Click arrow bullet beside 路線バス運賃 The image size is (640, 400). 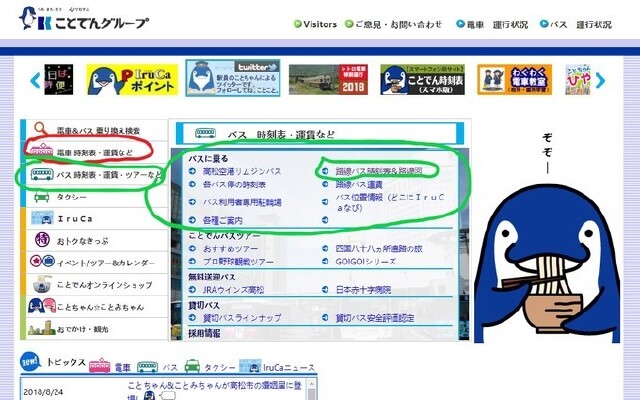[x=325, y=184]
